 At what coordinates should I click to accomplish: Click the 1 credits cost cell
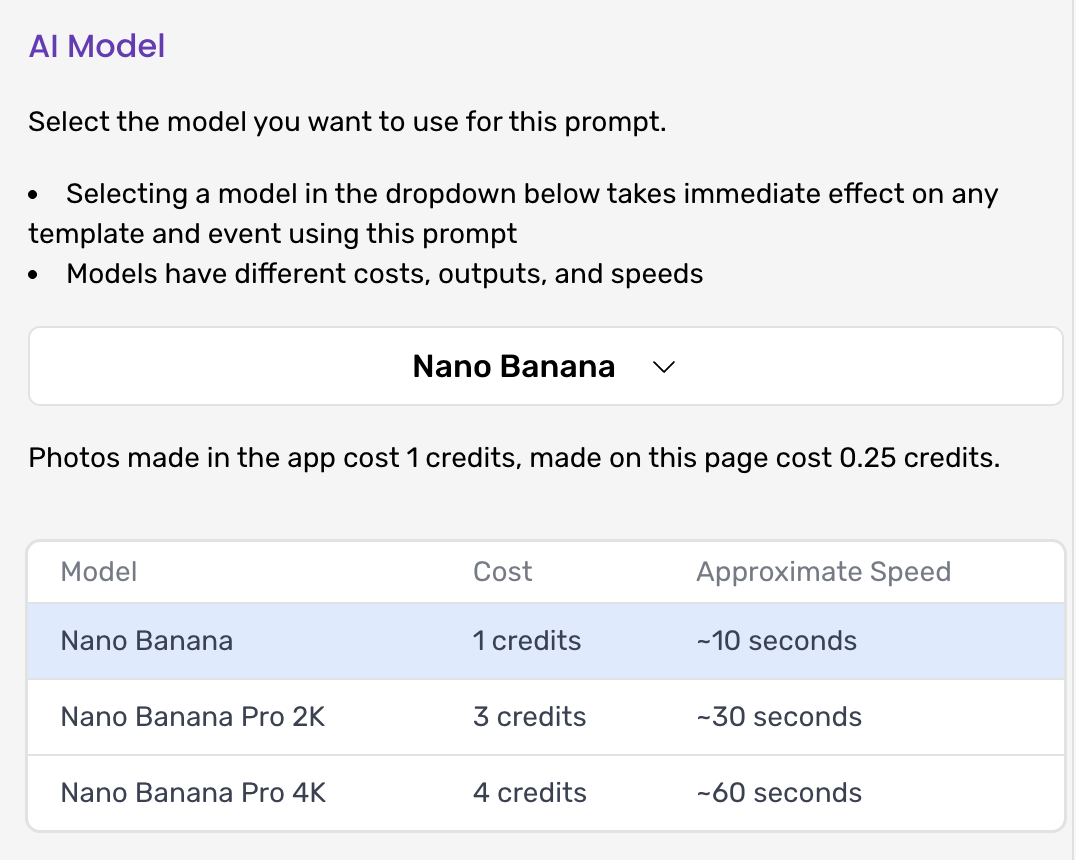click(x=526, y=641)
